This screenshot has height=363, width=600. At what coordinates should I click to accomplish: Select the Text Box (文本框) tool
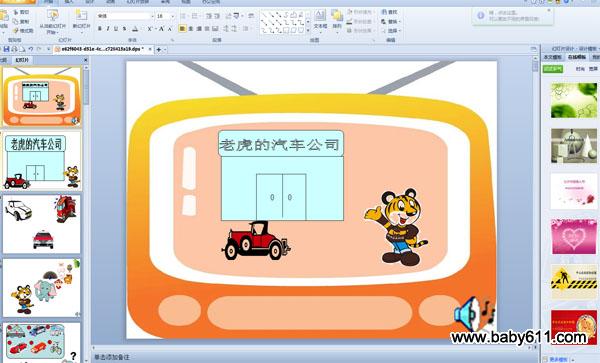pyautogui.click(x=320, y=20)
